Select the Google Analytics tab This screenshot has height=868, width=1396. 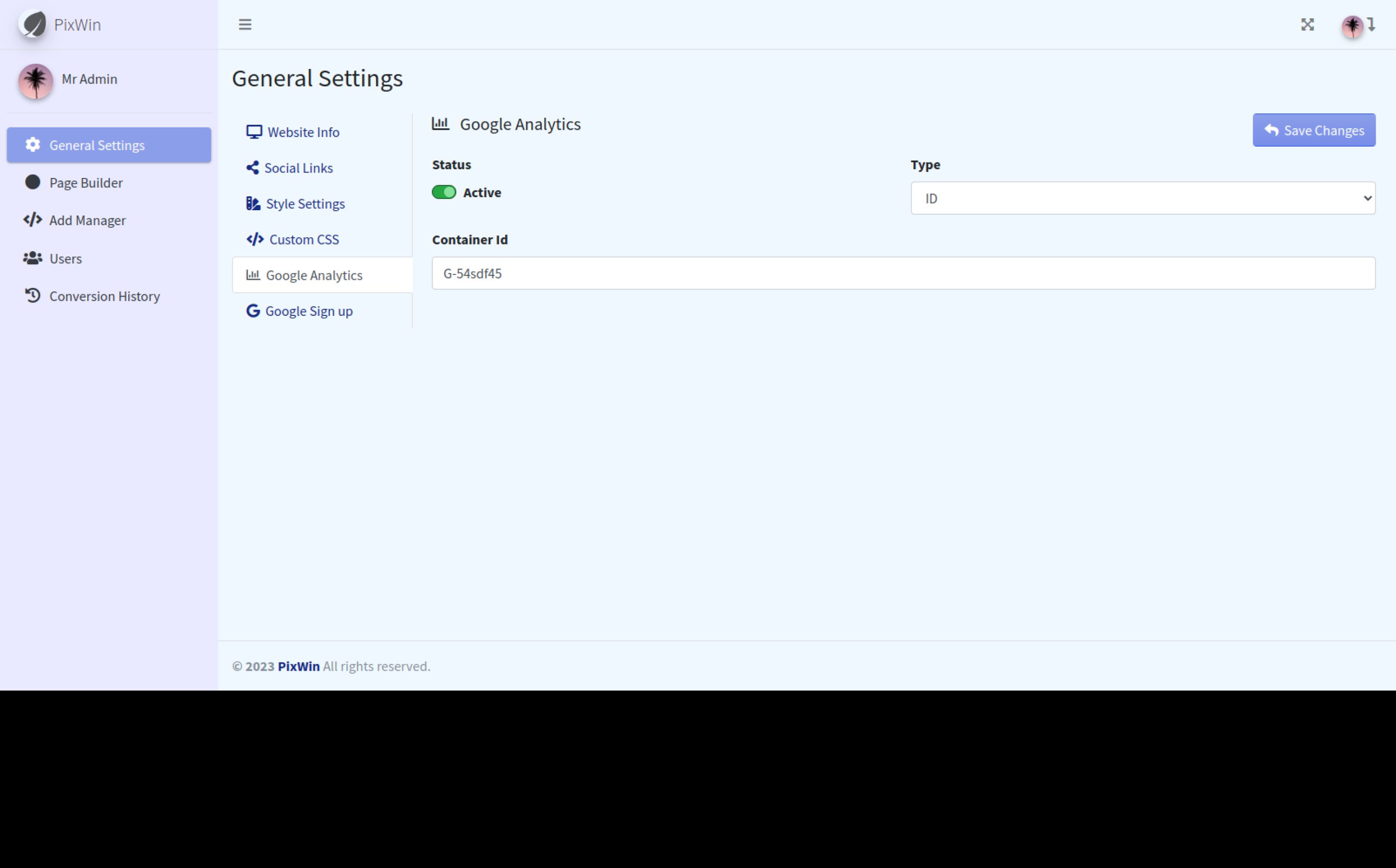(322, 275)
